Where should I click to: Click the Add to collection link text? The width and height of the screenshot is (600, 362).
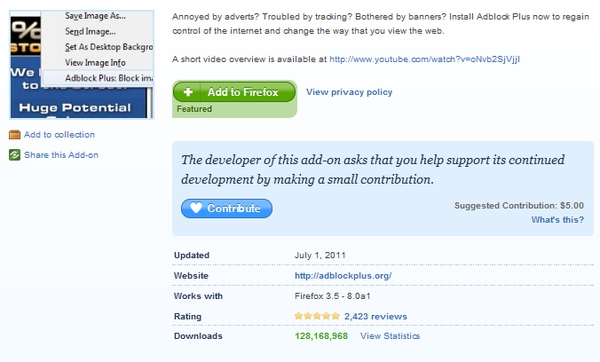tap(59, 135)
